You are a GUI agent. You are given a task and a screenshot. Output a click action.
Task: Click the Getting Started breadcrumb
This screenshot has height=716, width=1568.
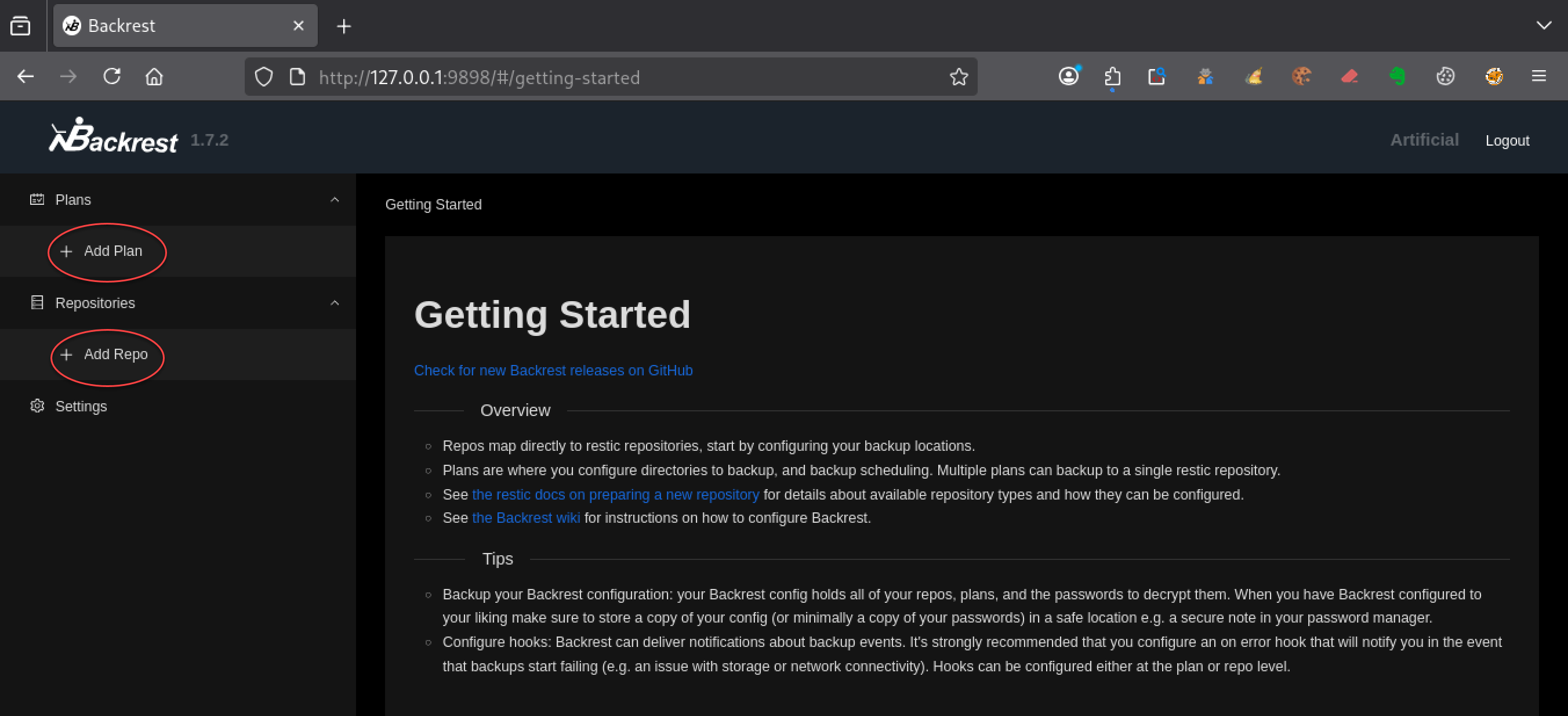[x=433, y=205]
